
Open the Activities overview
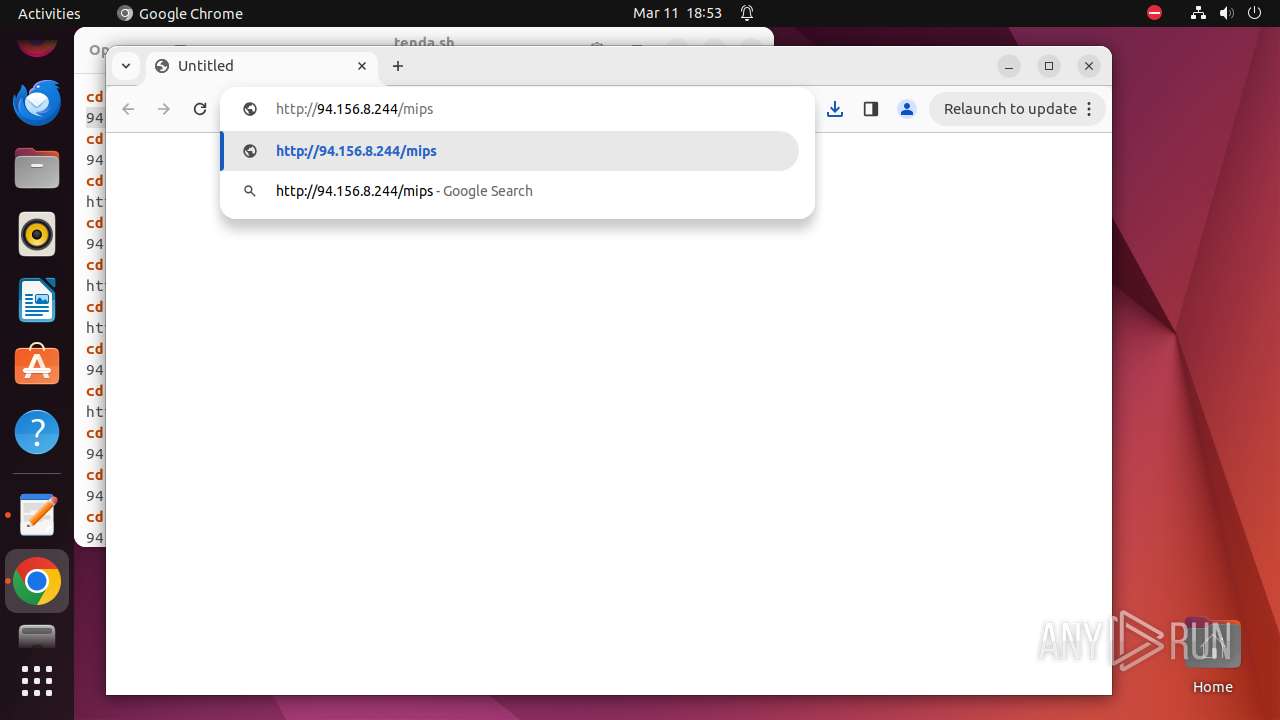(49, 13)
